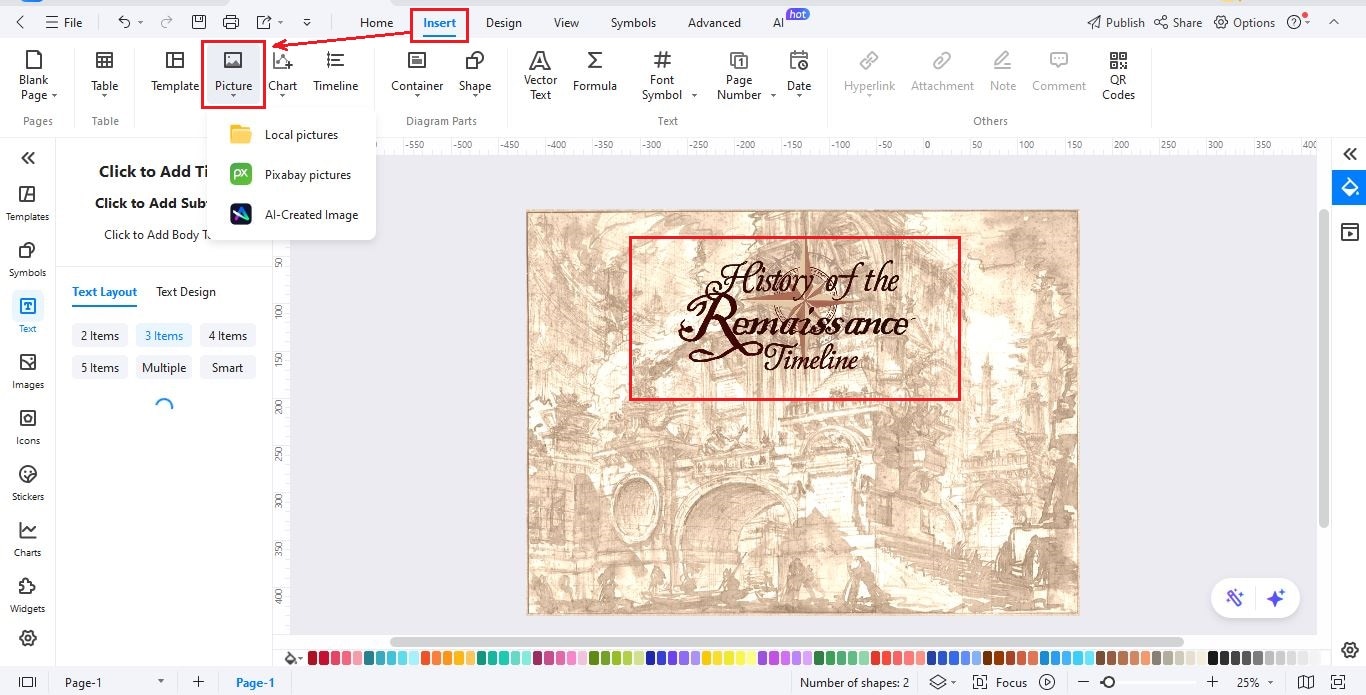Switch to the Design ribbon tab
The height and width of the screenshot is (695, 1366).
(x=503, y=22)
